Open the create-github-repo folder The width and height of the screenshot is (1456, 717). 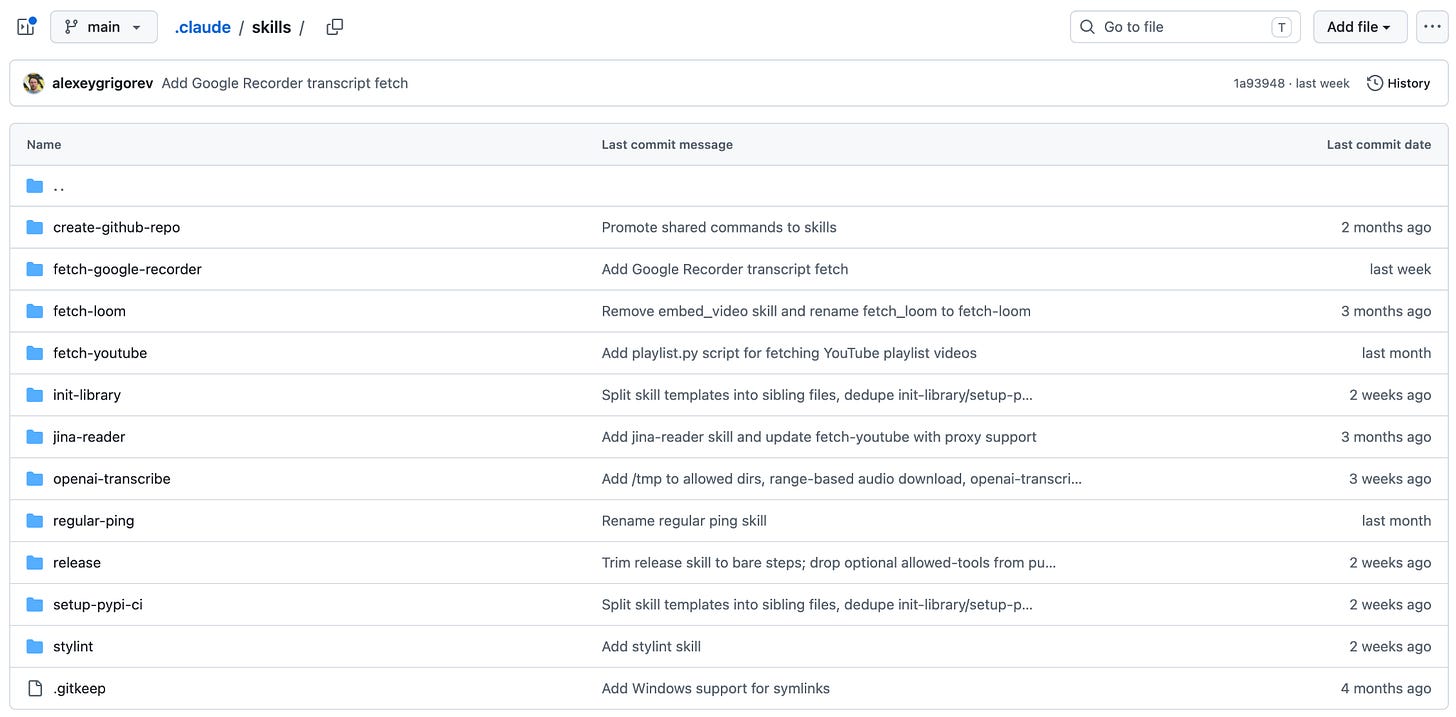tap(117, 227)
